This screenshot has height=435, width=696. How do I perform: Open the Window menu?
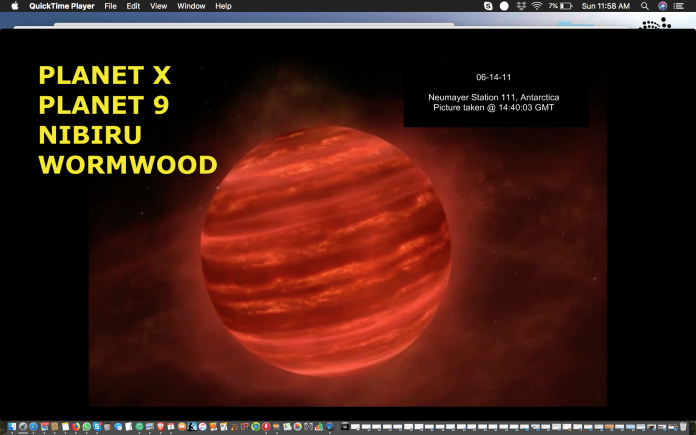[x=191, y=6]
